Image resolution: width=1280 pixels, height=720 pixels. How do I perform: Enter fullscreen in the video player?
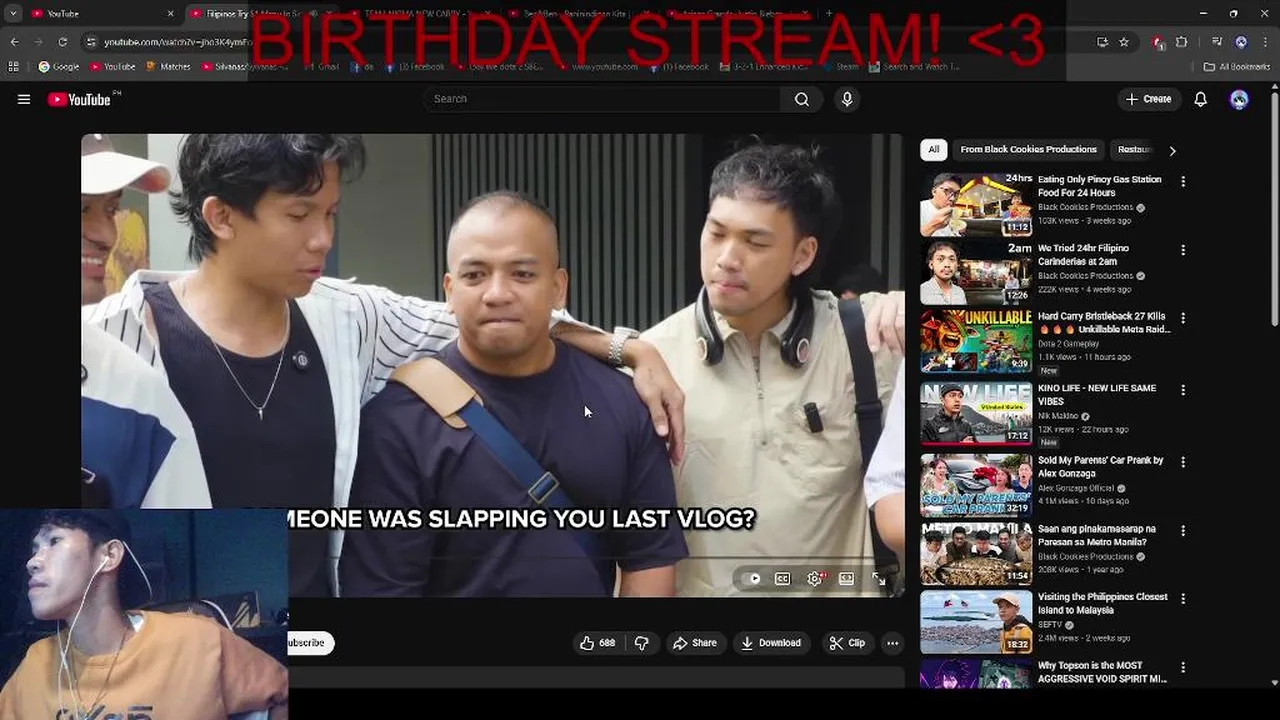coord(878,578)
